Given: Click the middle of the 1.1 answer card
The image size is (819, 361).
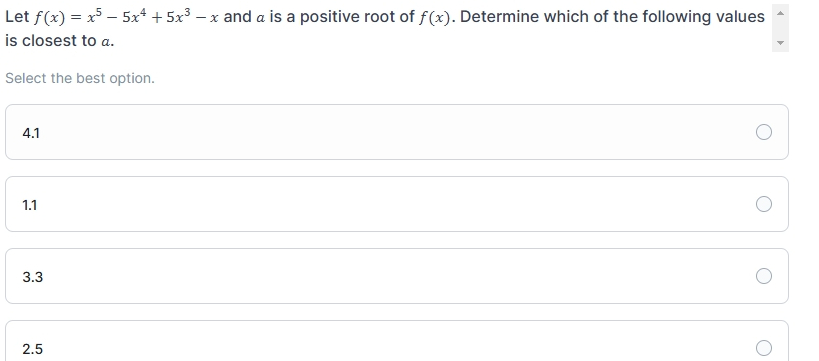Looking at the screenshot, I should pyautogui.click(x=396, y=204).
